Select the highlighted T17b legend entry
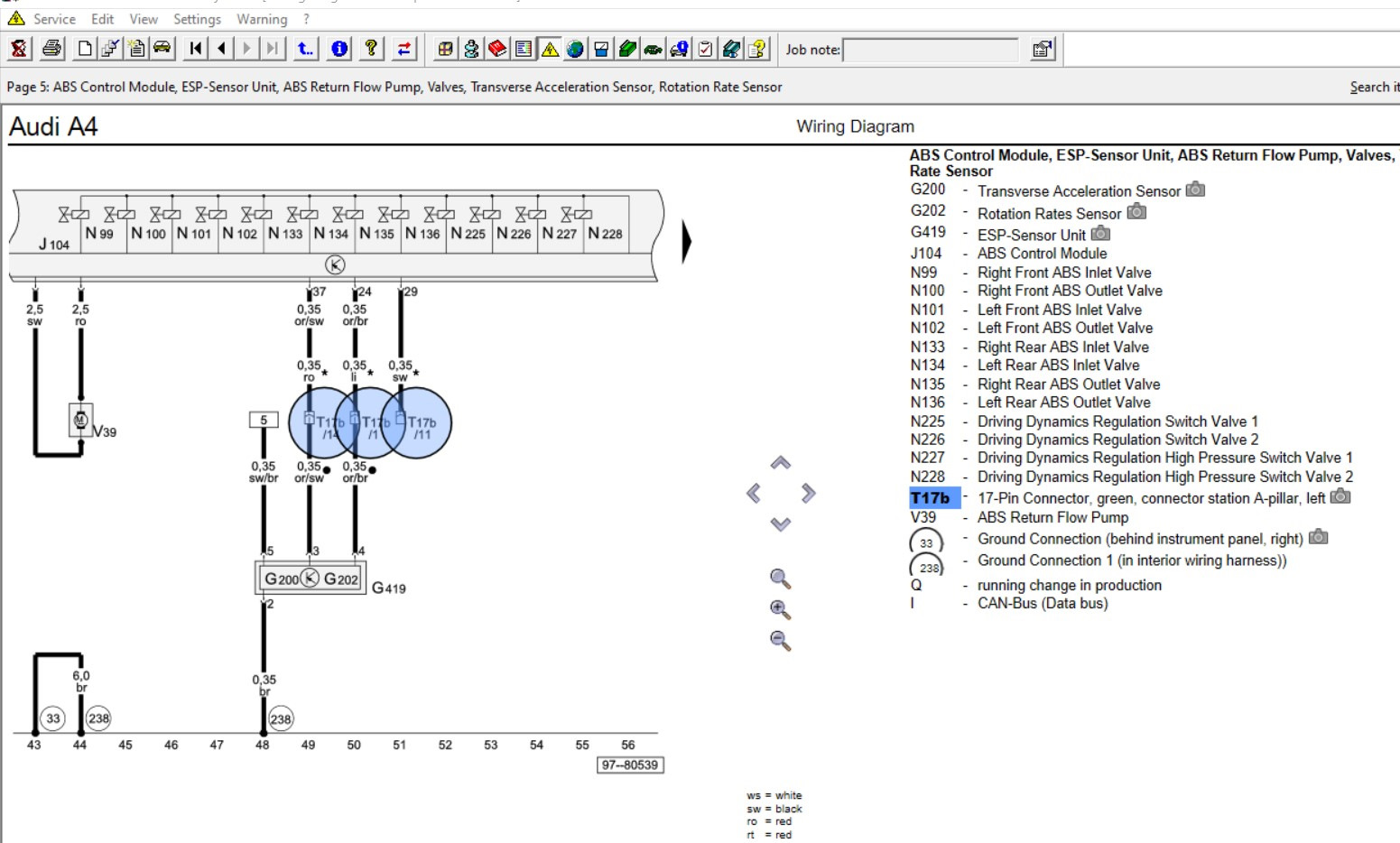The width and height of the screenshot is (1400, 843). click(x=931, y=498)
